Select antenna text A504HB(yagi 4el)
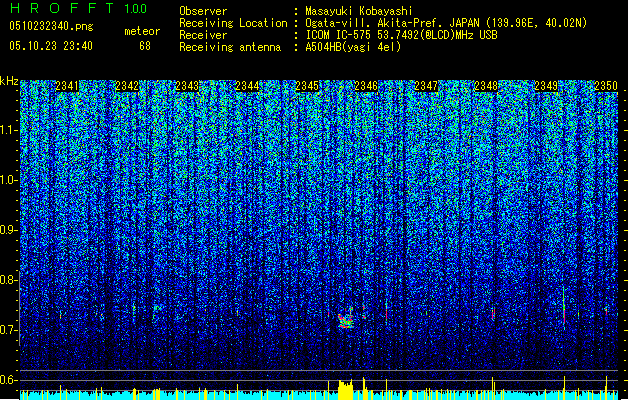 pyautogui.click(x=353, y=47)
